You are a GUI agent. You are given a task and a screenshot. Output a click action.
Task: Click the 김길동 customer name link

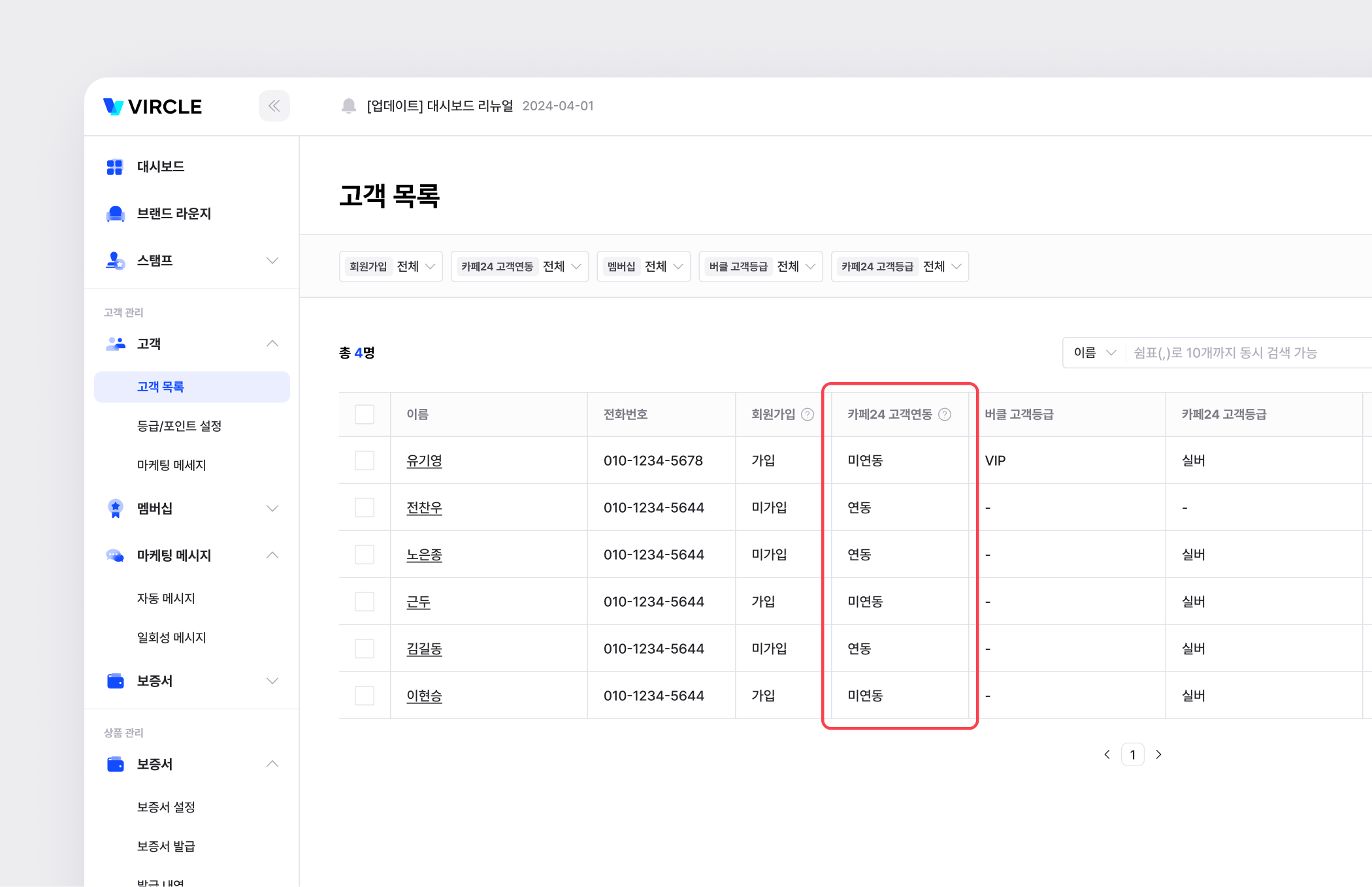tap(424, 649)
